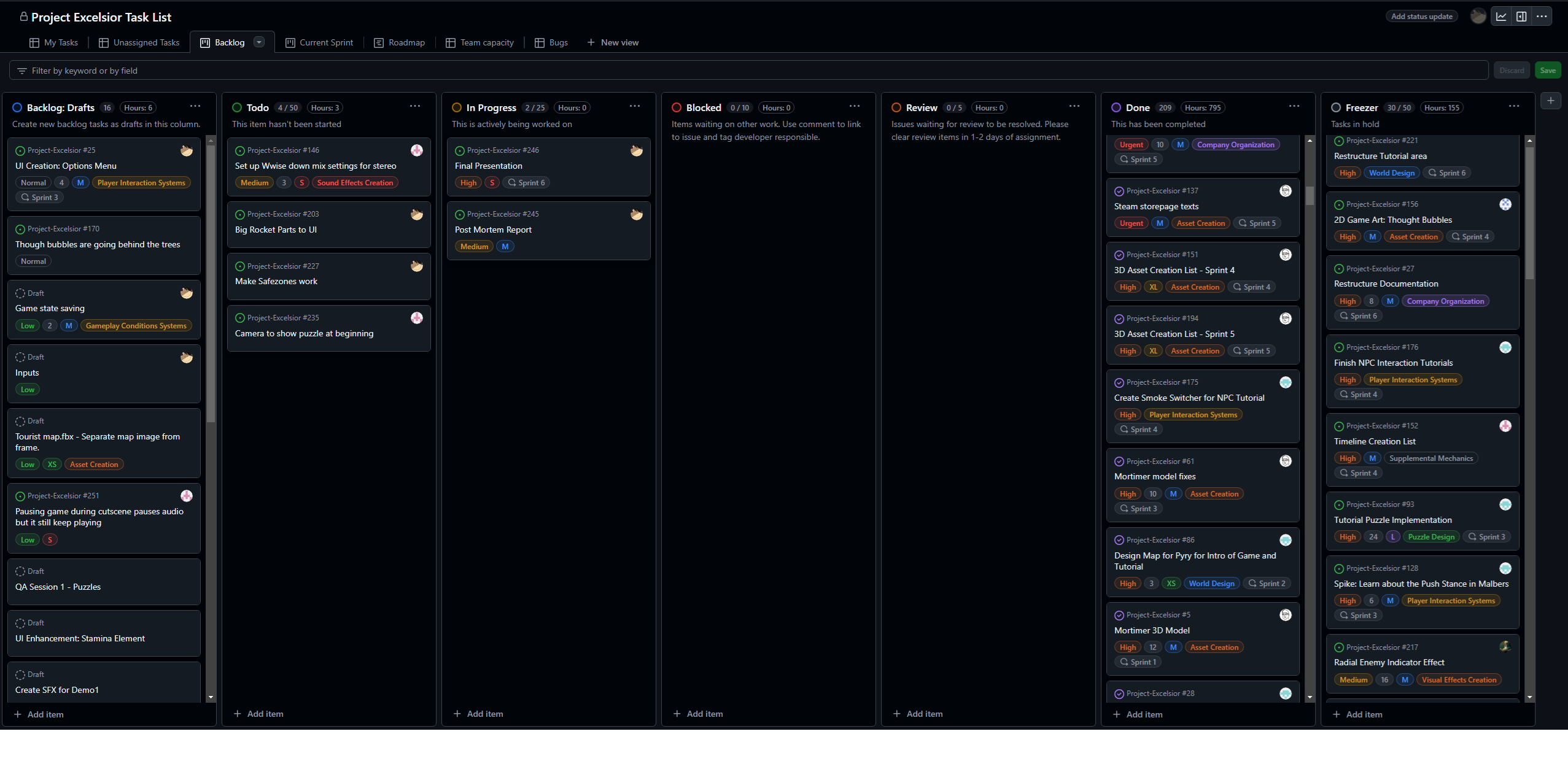Click the filter icon in the search bar
1568x769 pixels.
(x=22, y=71)
